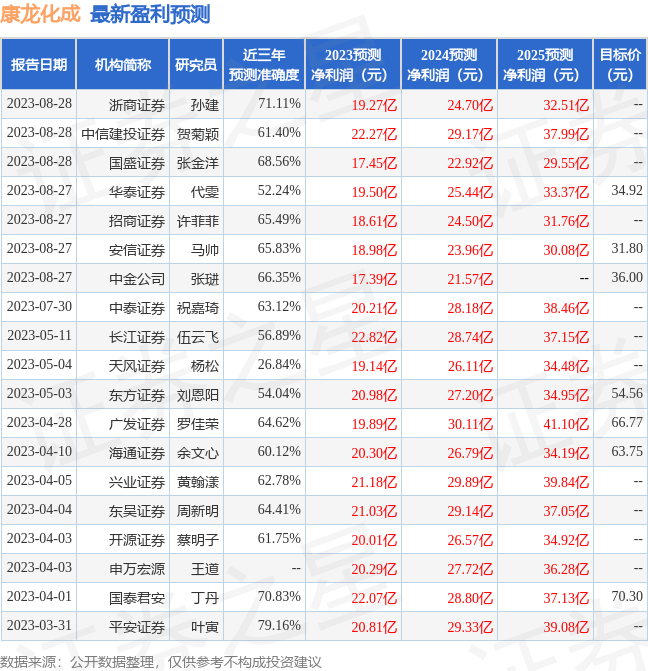Click 安信证券 2025 profit 30.08亿
The width and height of the screenshot is (648, 671).
point(566,250)
